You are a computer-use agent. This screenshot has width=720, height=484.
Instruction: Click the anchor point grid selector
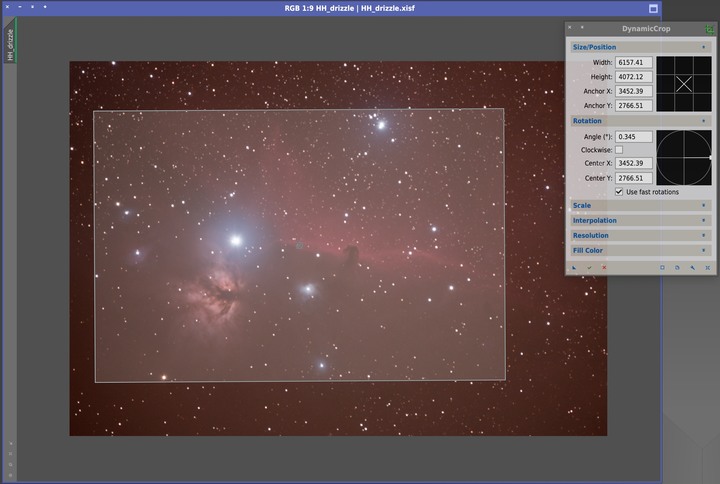(684, 84)
